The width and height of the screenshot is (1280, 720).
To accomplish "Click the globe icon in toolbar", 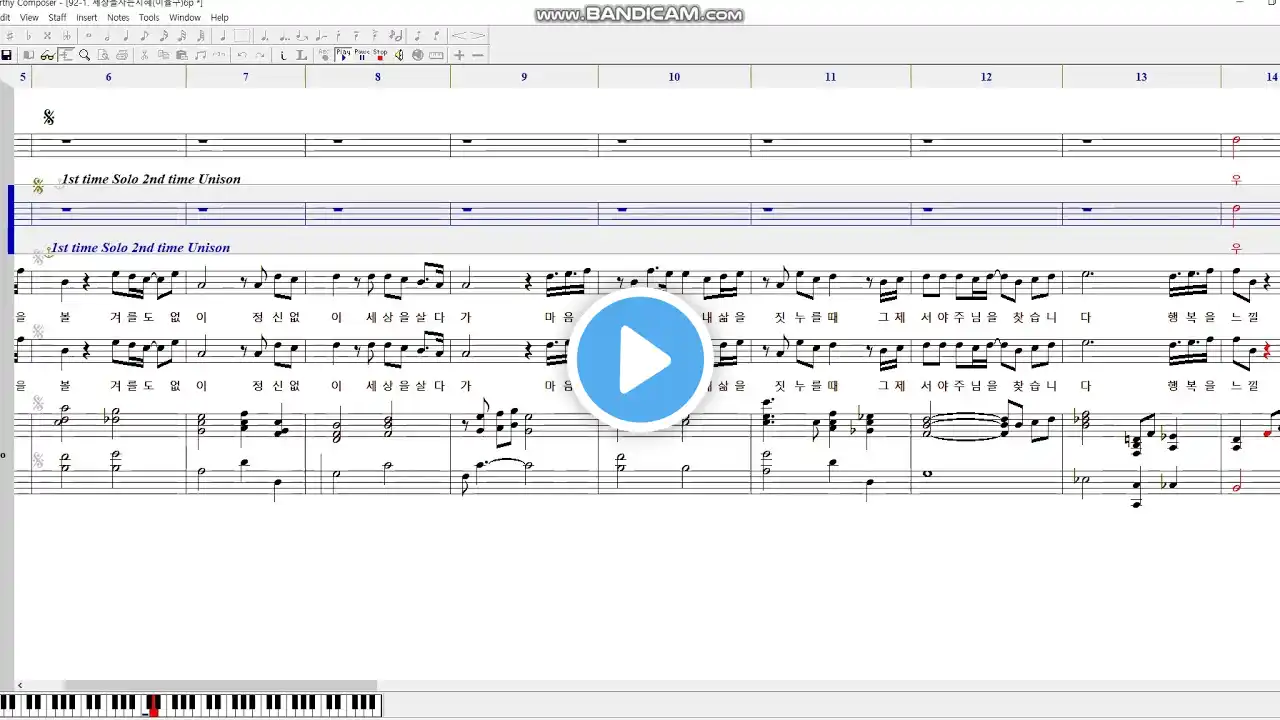I will click(x=417, y=55).
